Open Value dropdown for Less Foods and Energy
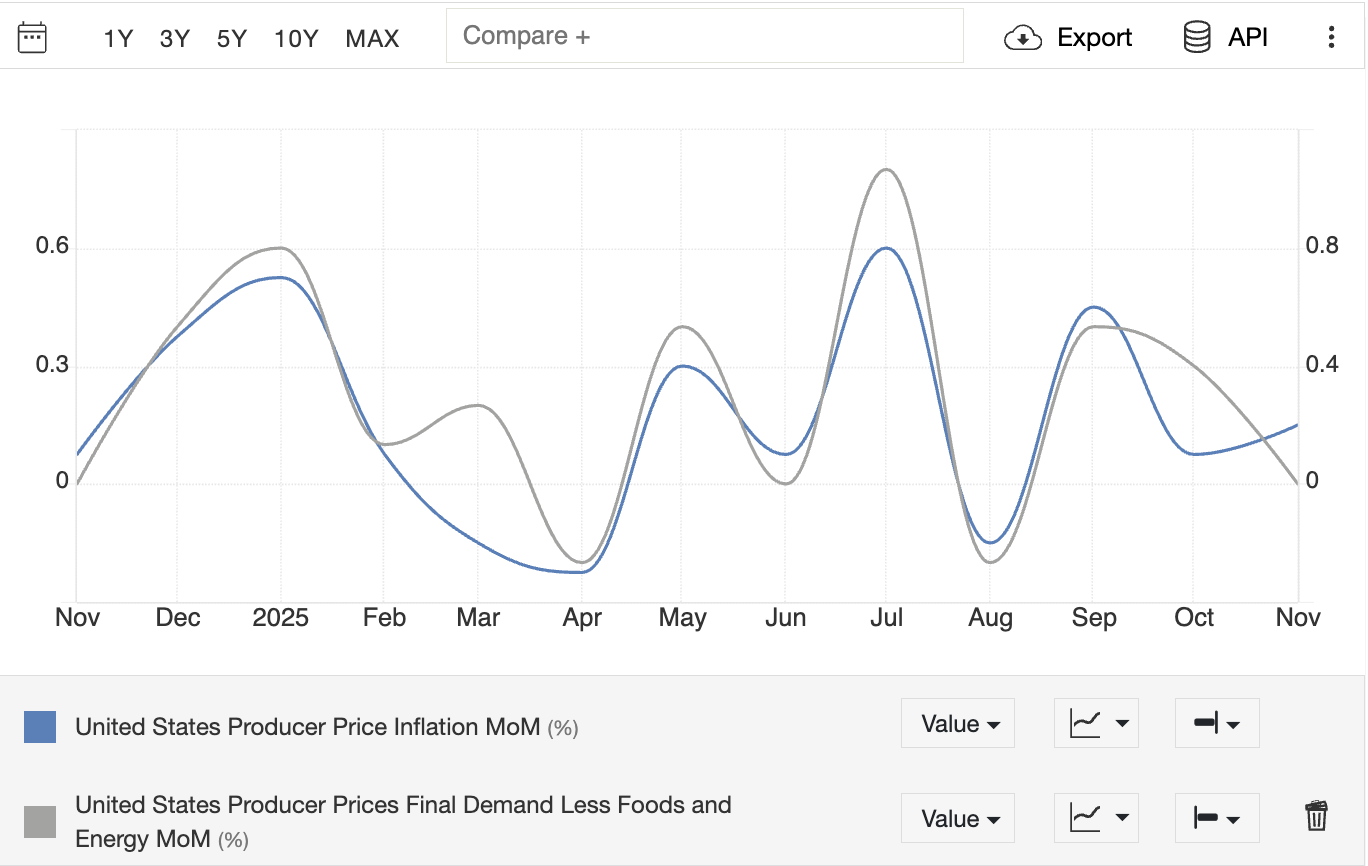 957,819
